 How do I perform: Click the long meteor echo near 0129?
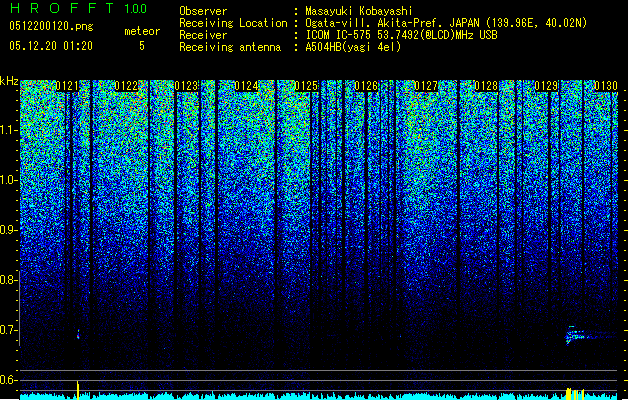click(x=590, y=335)
